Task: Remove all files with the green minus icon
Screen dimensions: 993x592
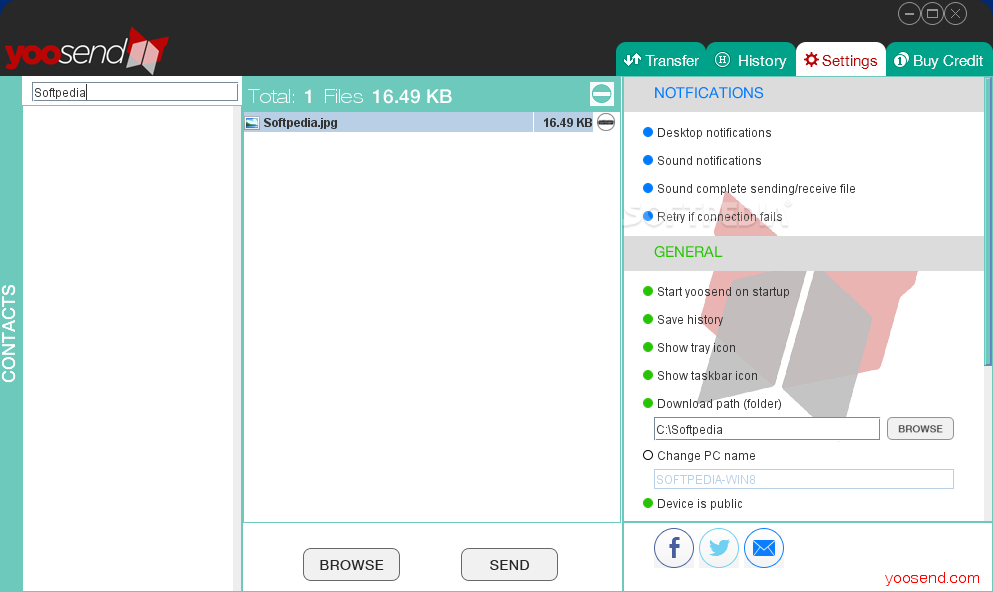Action: coord(602,94)
